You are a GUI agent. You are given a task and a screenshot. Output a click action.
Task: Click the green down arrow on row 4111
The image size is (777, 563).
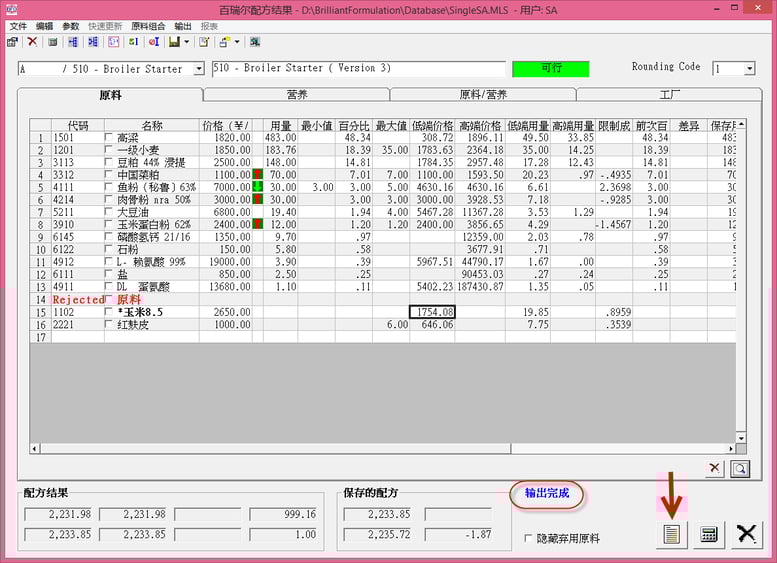257,187
